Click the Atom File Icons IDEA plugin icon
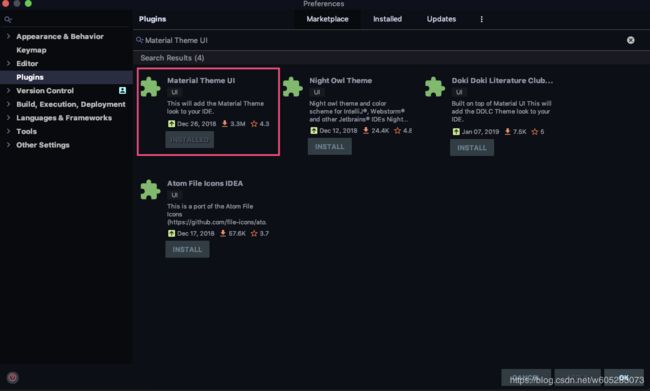This screenshot has height=391, width=650. point(150,190)
